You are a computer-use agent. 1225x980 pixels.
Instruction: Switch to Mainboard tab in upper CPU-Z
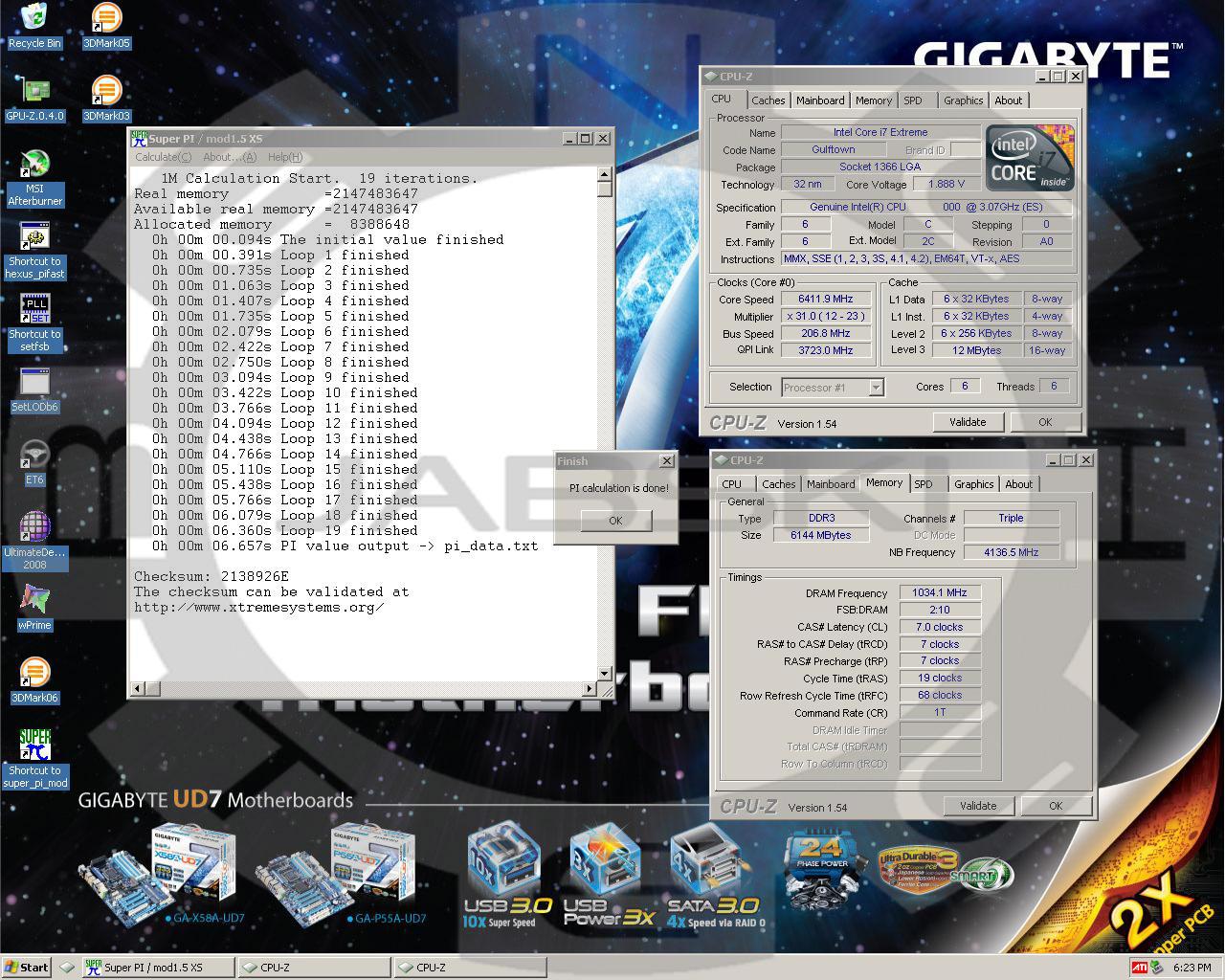(x=820, y=100)
